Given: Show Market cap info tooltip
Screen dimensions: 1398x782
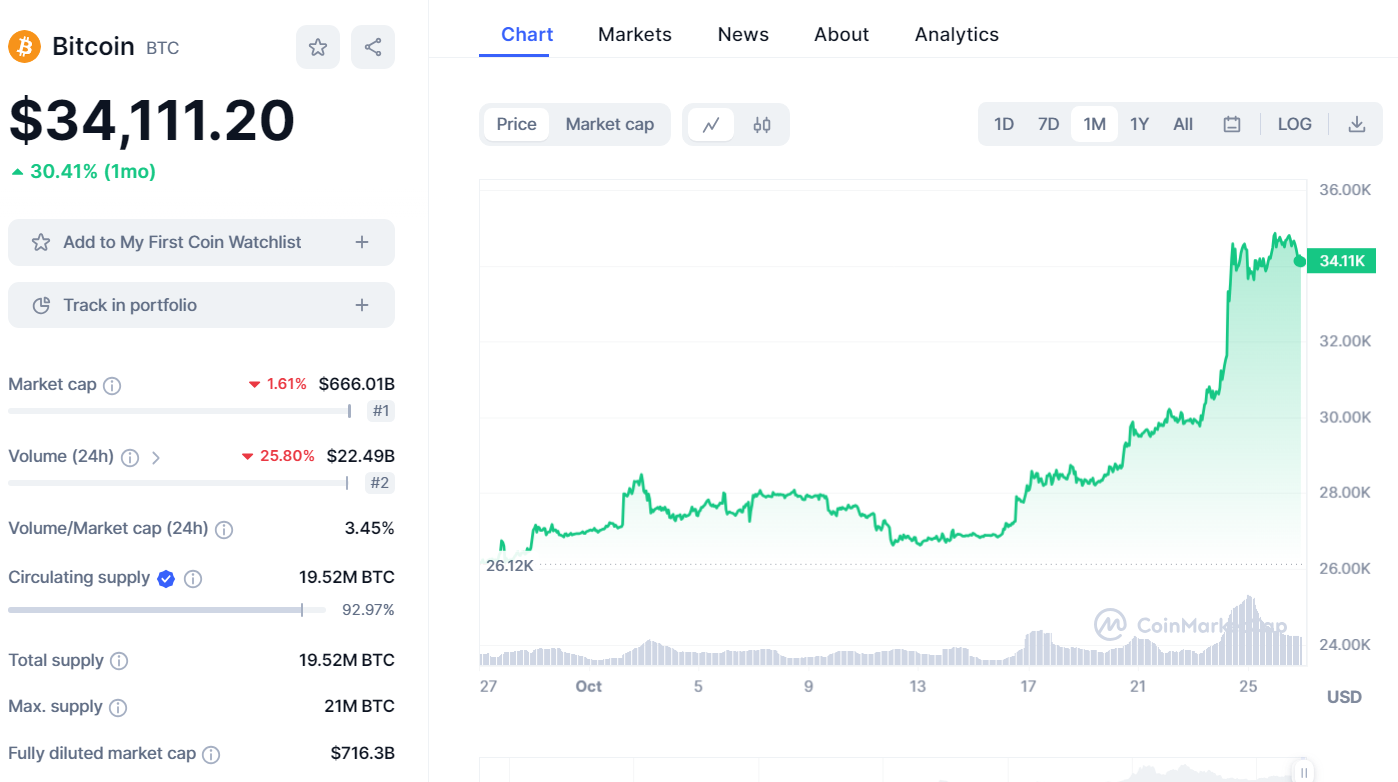Looking at the screenshot, I should [112, 385].
